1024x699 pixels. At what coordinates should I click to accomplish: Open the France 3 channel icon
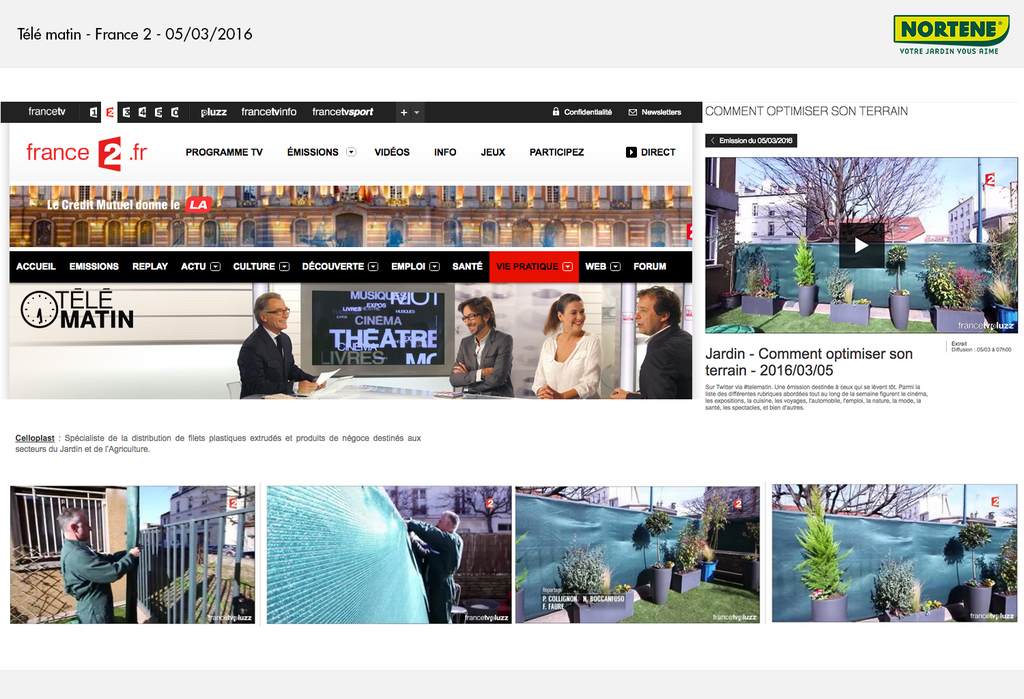tap(126, 112)
